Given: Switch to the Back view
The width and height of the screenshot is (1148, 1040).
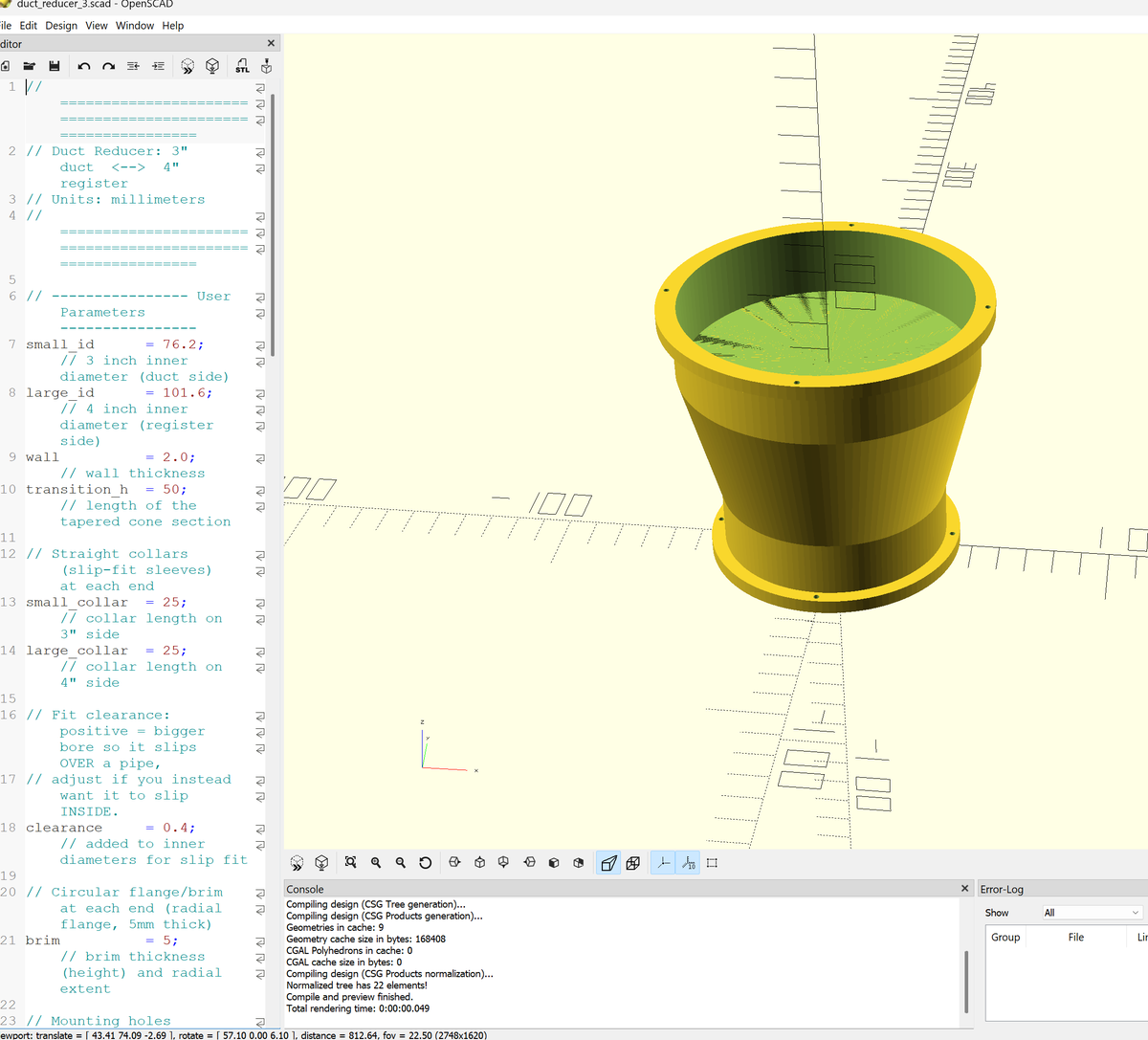Looking at the screenshot, I should [x=579, y=863].
